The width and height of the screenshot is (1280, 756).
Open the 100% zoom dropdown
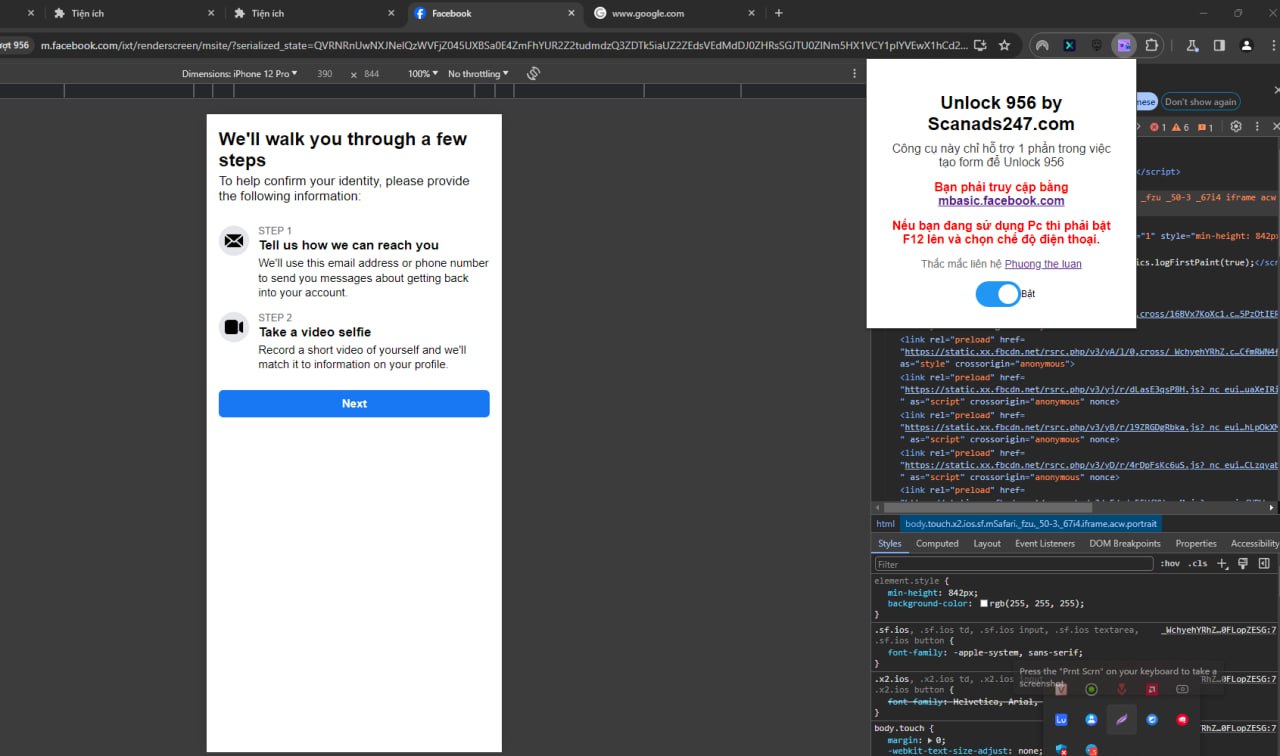[x=422, y=74]
